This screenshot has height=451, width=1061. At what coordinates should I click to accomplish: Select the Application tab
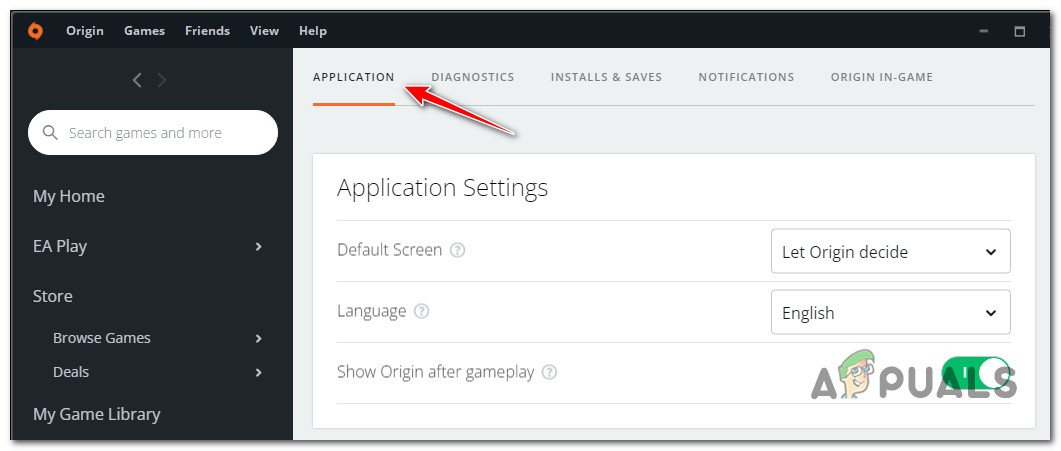coord(353,77)
